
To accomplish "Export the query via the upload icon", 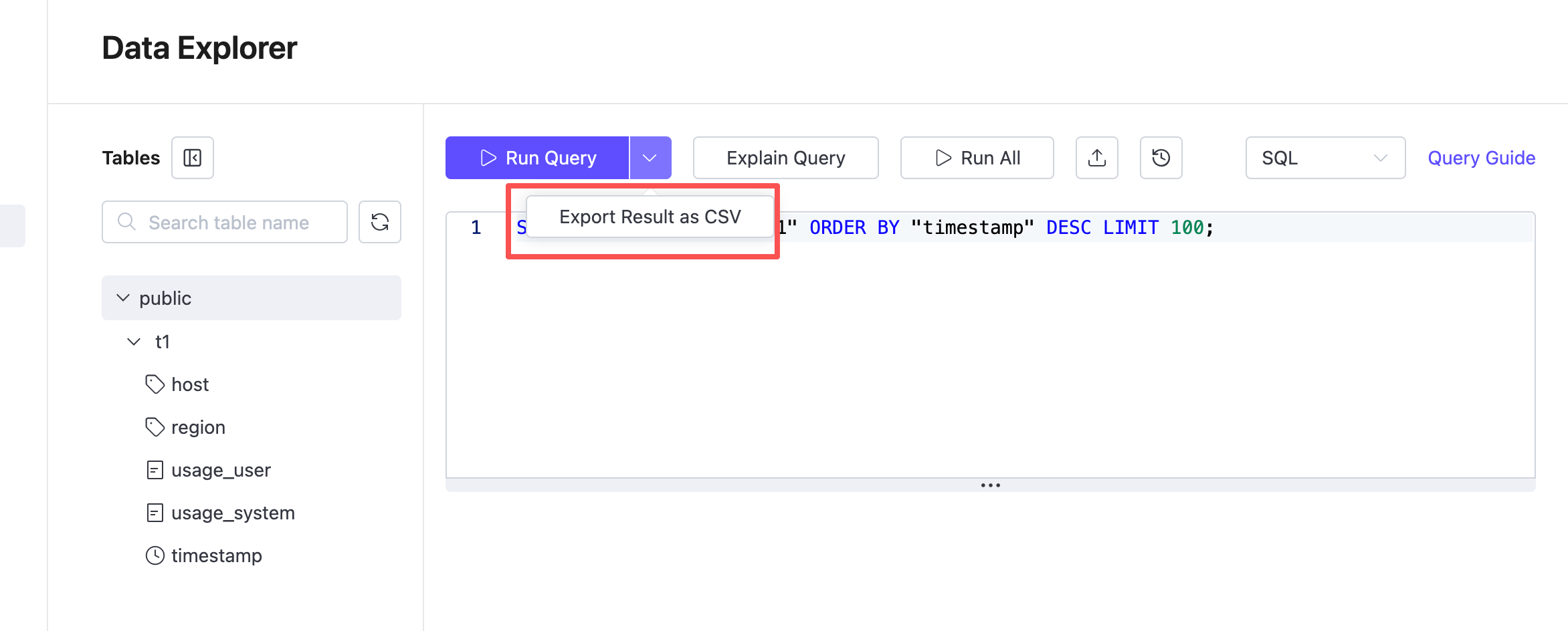I will [x=1096, y=158].
